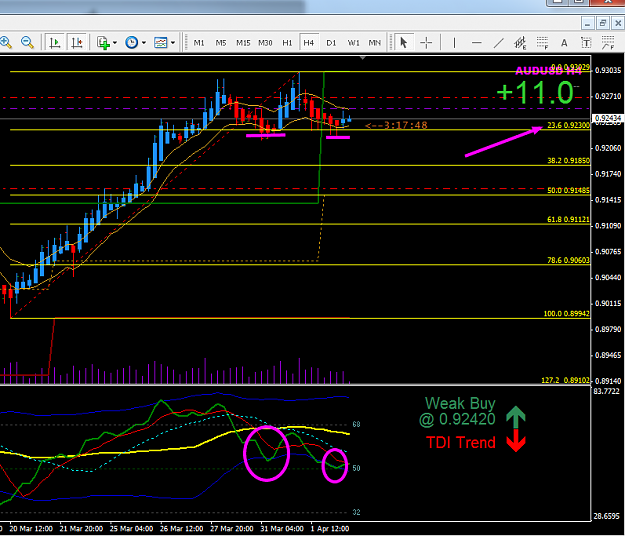Switch chart to H1 timeframe

(287, 43)
